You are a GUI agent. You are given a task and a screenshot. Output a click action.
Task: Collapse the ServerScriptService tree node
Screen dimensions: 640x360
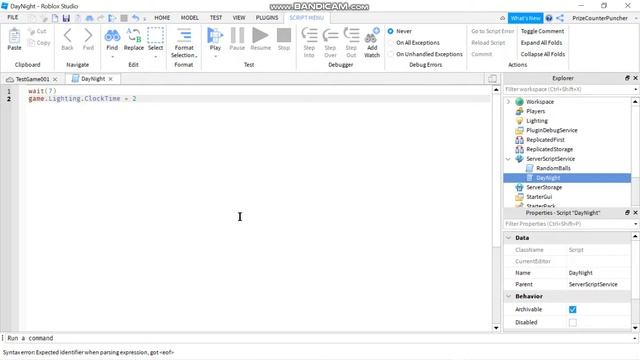(509, 159)
